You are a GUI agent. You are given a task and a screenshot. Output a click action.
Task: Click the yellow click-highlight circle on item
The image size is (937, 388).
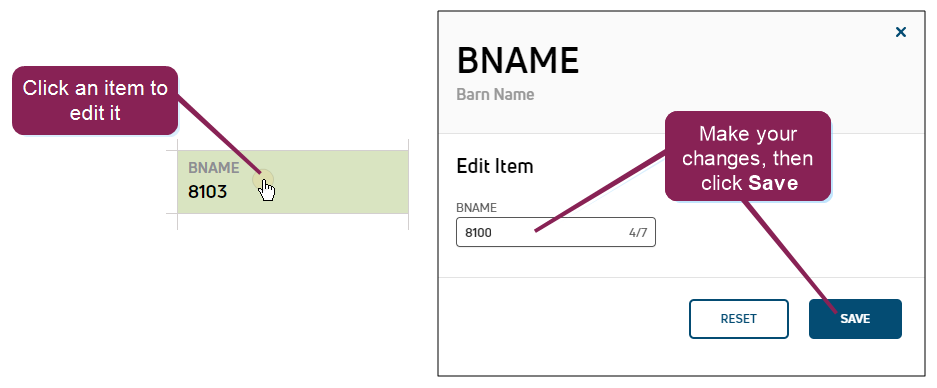pyautogui.click(x=263, y=179)
